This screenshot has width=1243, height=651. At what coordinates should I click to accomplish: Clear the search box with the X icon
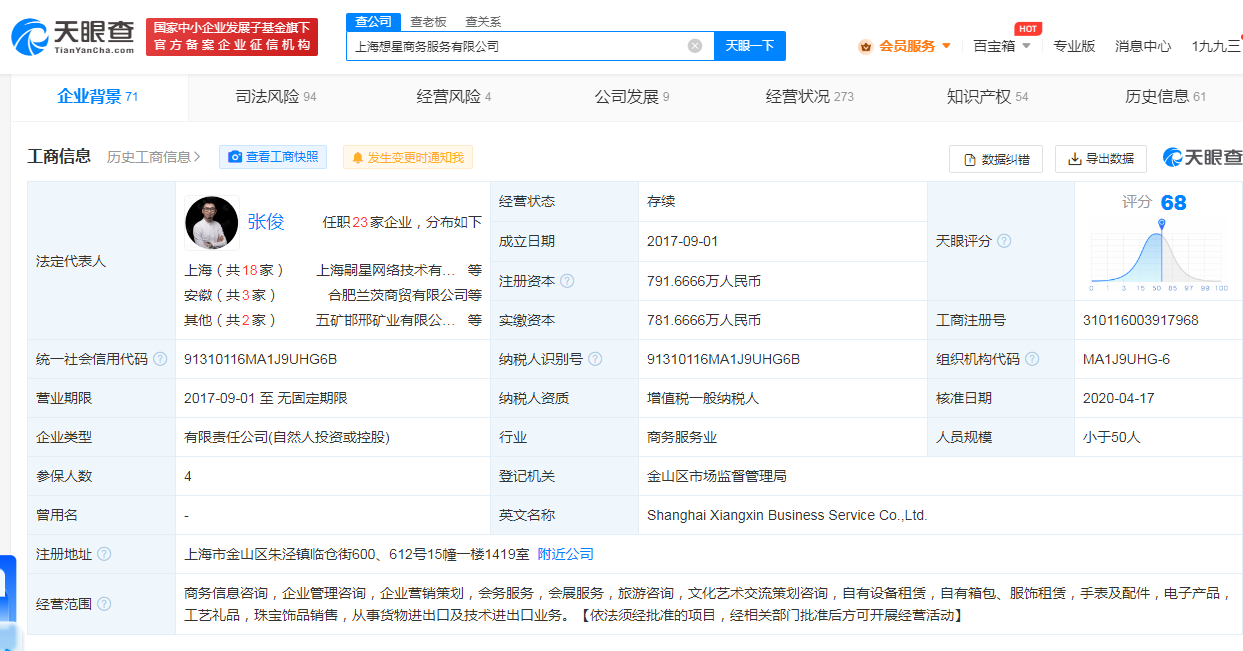[x=694, y=46]
